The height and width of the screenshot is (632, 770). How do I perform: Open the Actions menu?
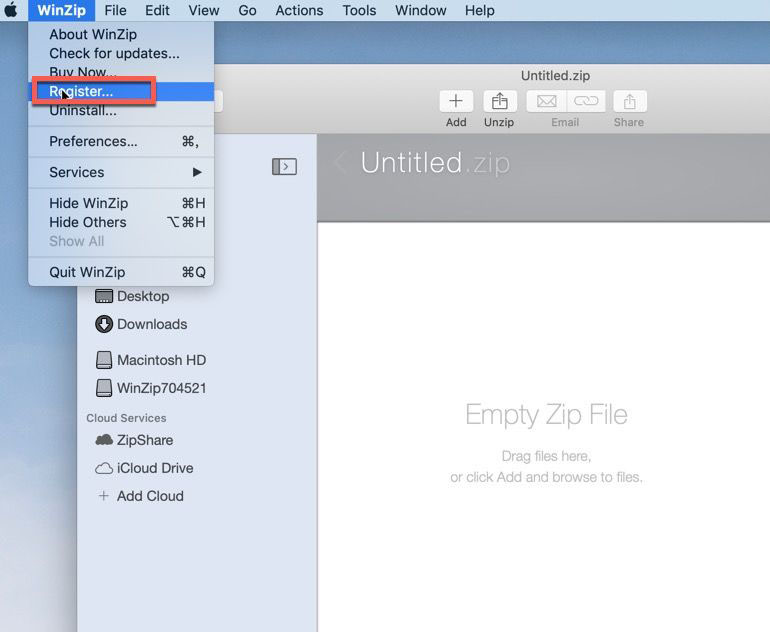pyautogui.click(x=299, y=10)
